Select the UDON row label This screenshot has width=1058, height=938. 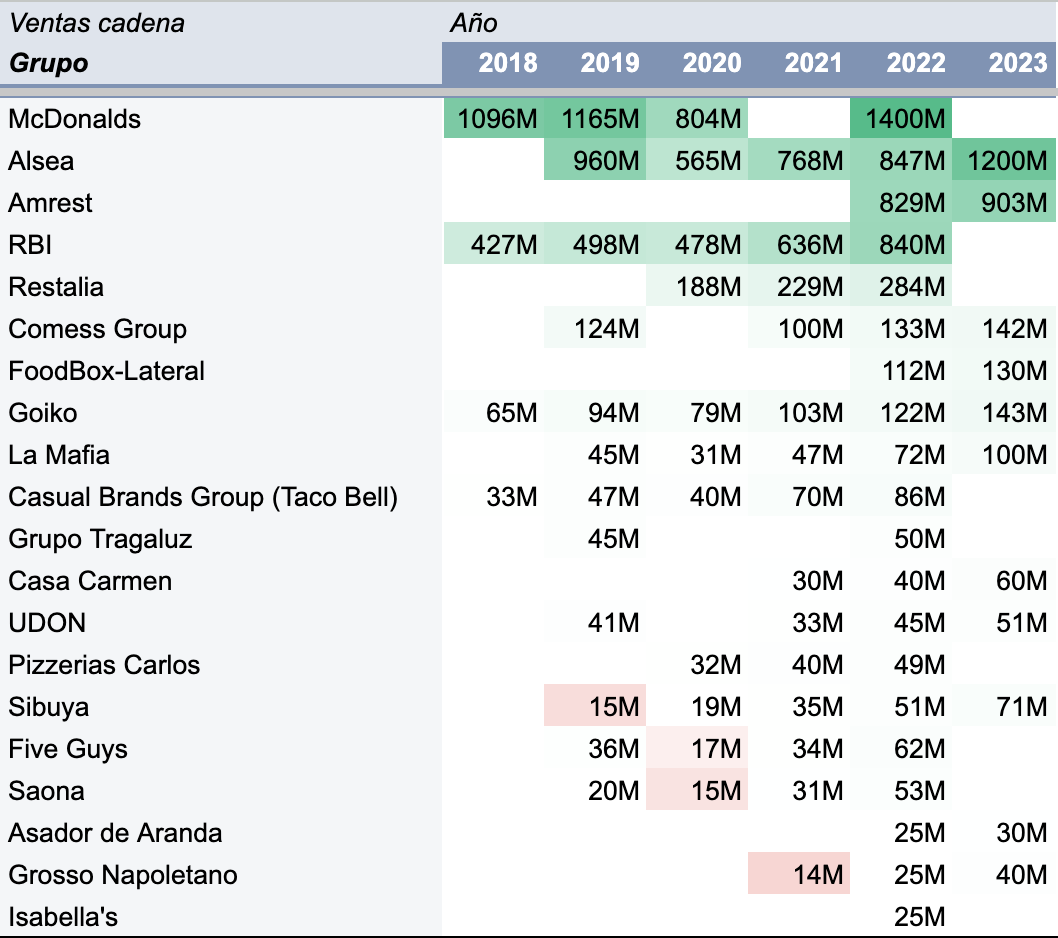[x=47, y=623]
